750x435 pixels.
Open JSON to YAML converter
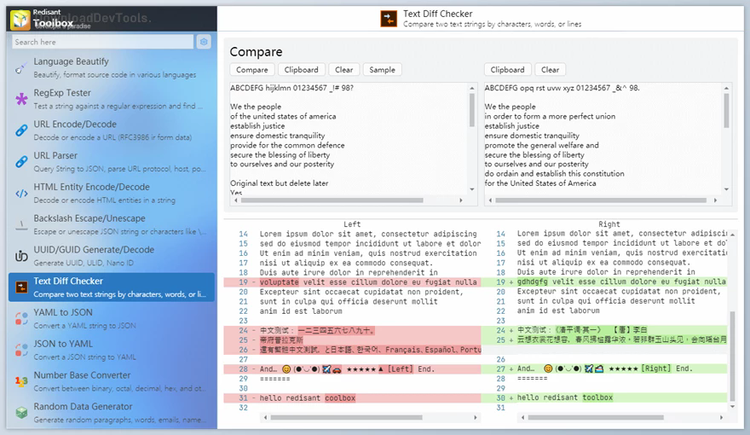pos(111,350)
